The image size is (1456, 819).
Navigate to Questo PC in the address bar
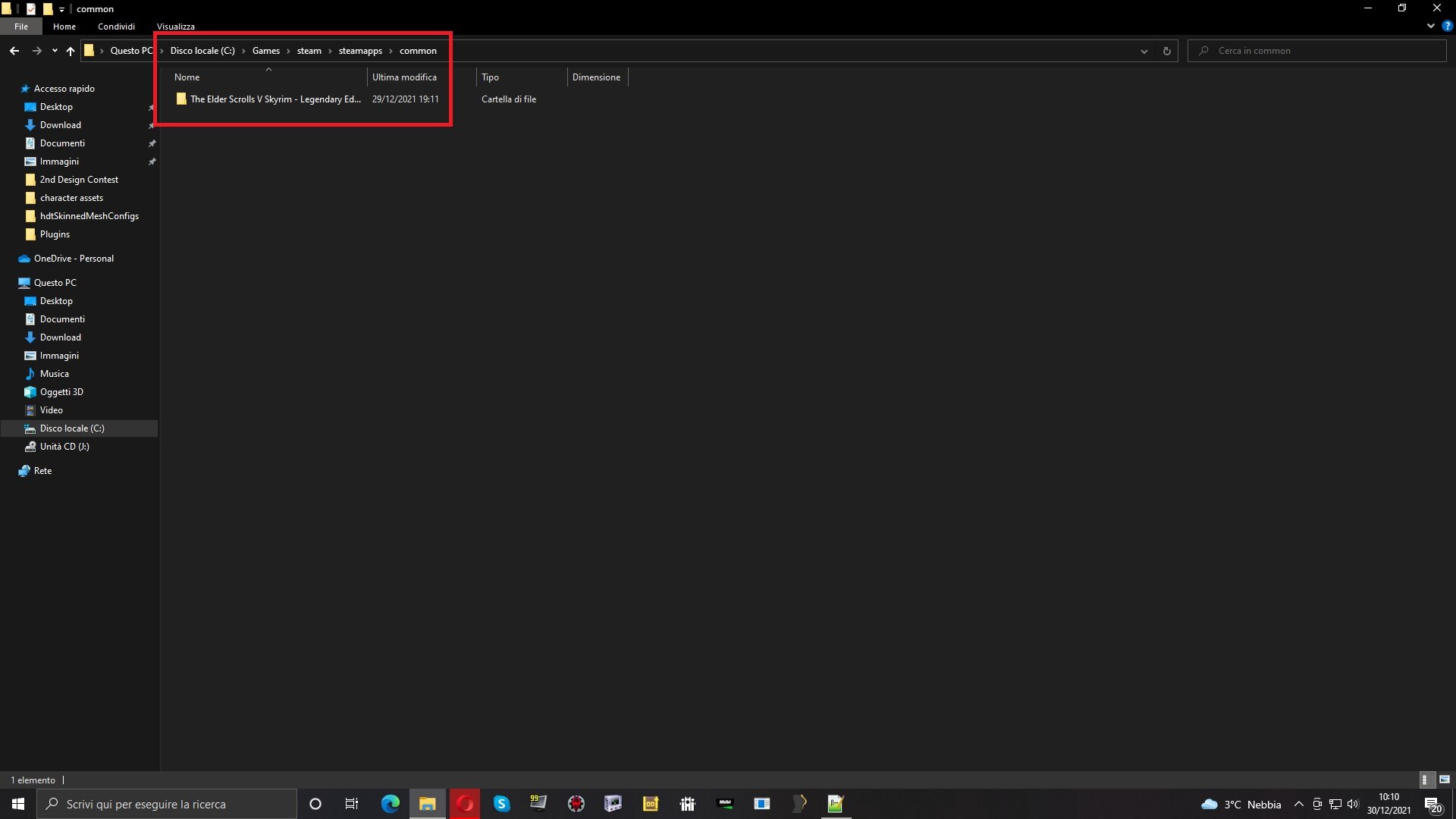(132, 51)
